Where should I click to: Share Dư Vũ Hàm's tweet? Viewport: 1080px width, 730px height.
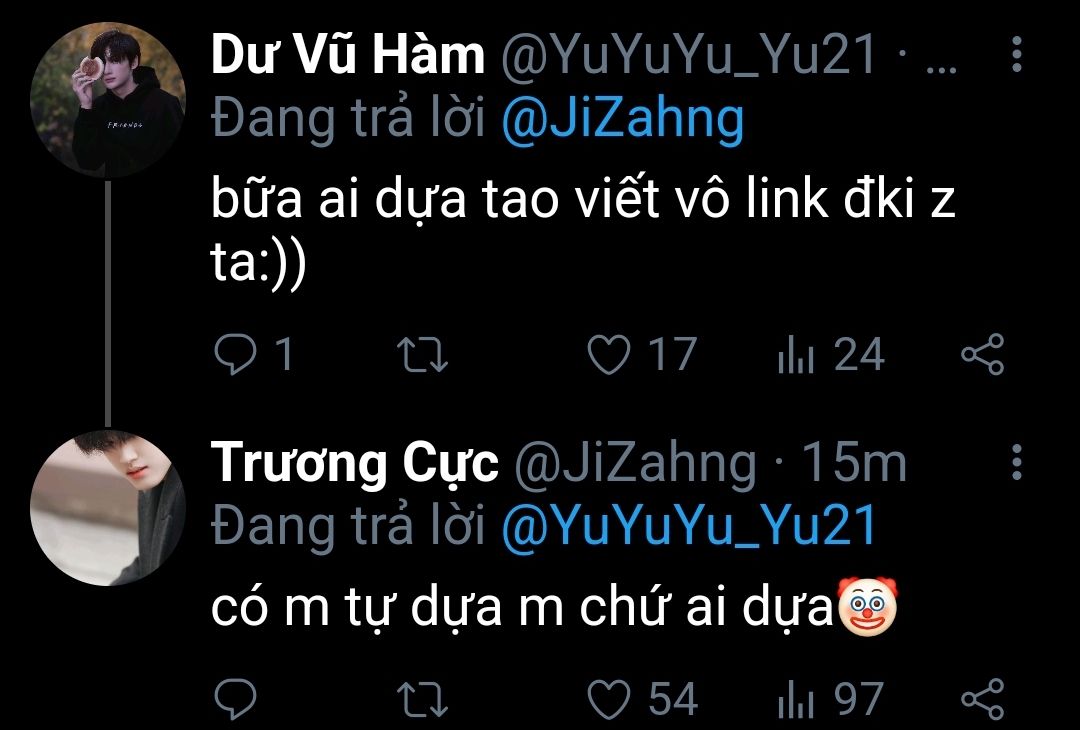coord(983,354)
